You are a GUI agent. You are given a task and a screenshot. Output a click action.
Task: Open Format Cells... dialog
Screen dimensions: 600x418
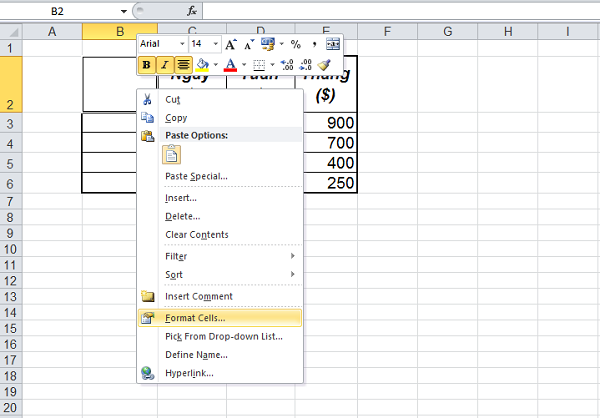pos(220,318)
